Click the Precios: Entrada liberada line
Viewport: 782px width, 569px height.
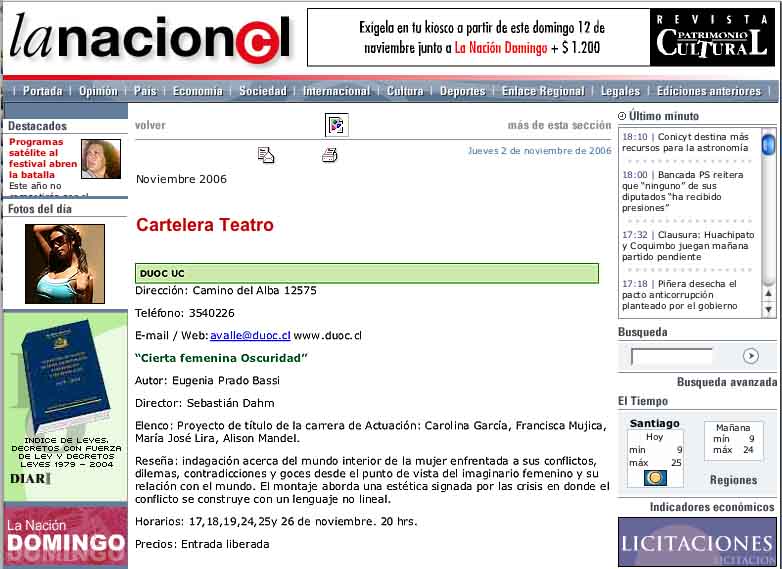[202, 544]
